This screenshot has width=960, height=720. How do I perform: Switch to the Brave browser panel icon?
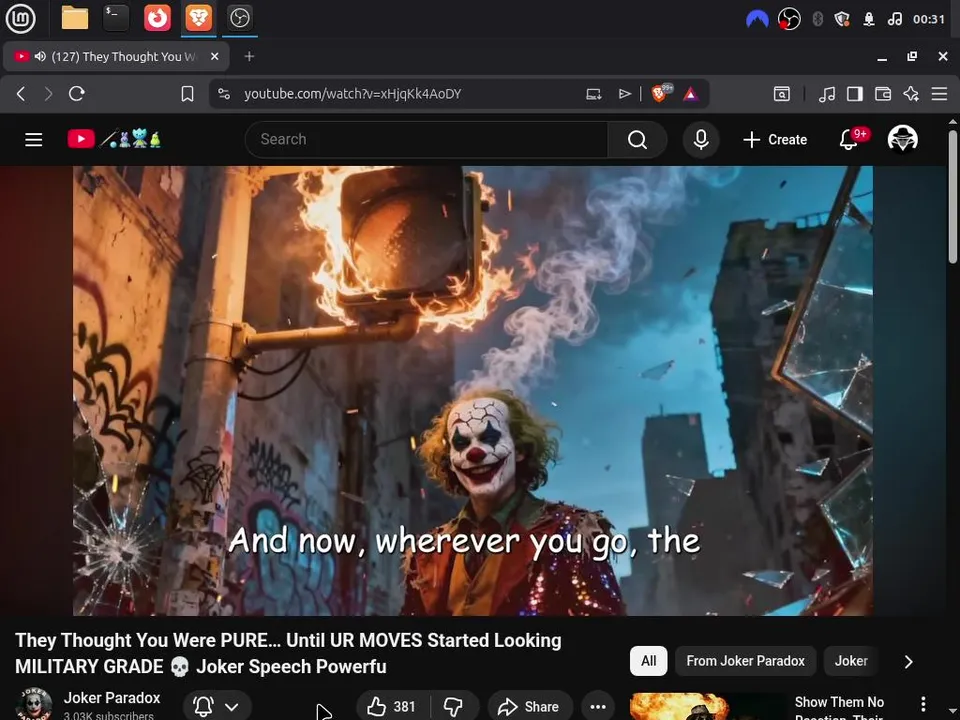tap(198, 18)
